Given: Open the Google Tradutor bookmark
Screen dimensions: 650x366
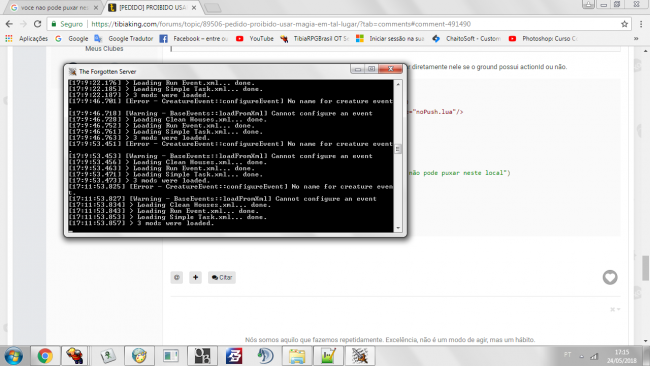Looking at the screenshot, I should click(124, 39).
